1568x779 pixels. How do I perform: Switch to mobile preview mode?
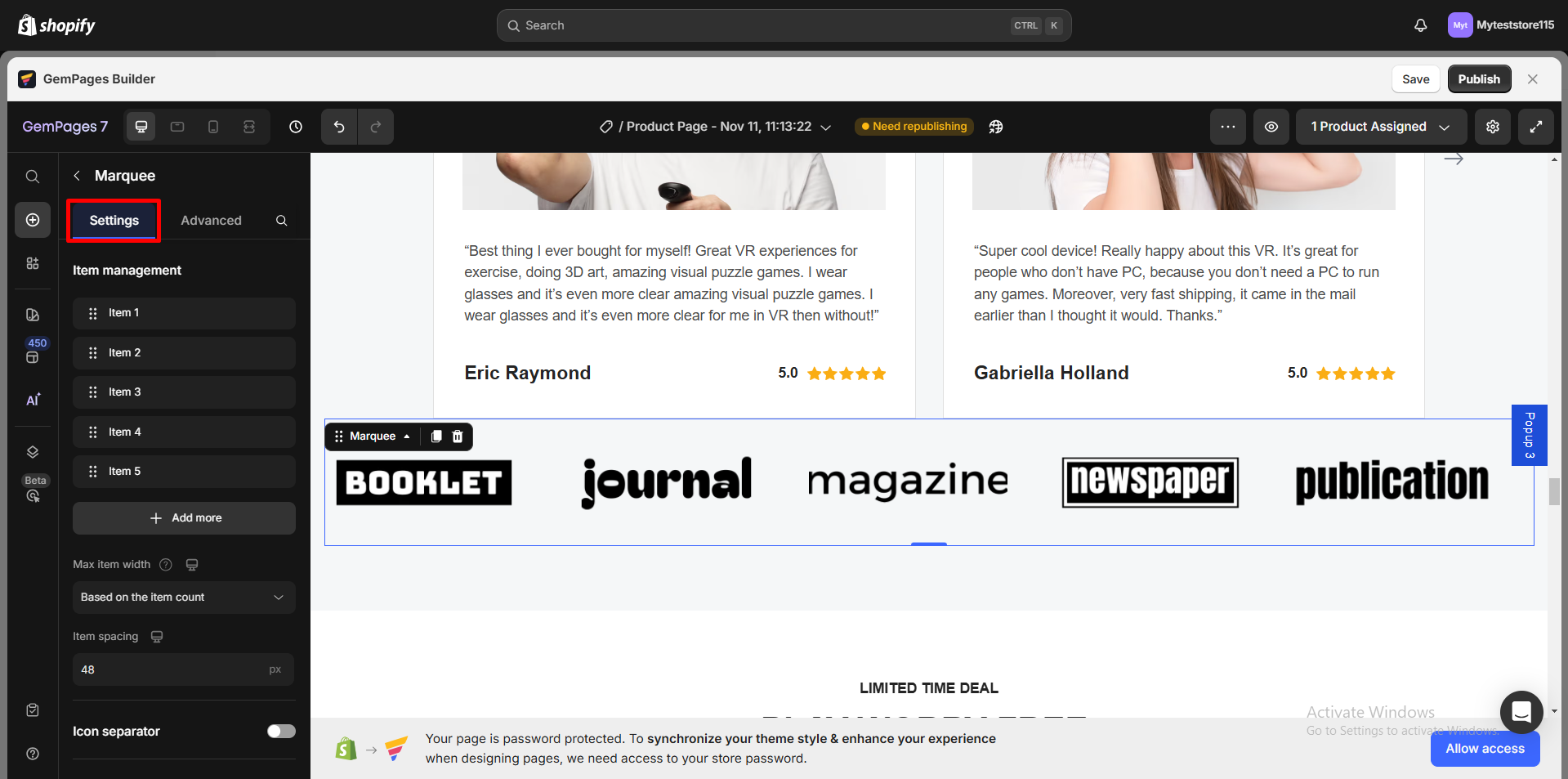tap(212, 127)
